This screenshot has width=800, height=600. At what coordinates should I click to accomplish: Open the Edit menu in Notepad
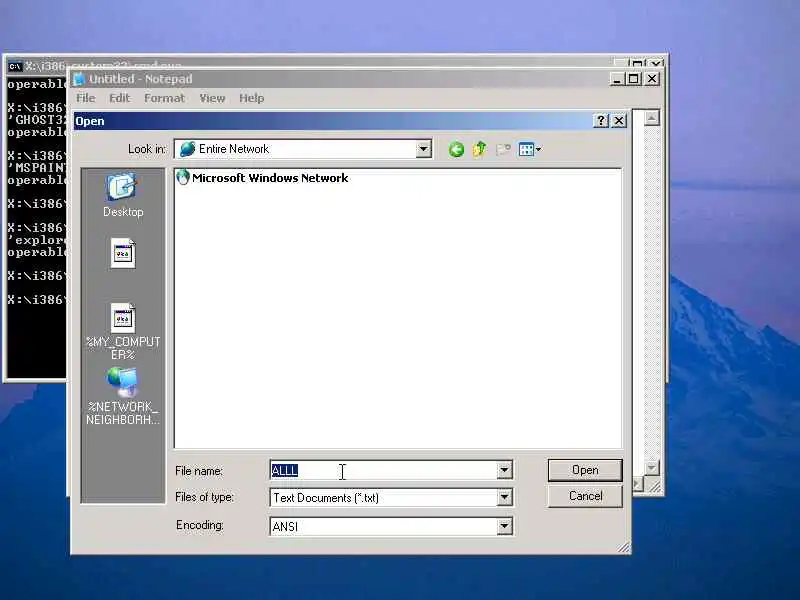click(x=120, y=98)
